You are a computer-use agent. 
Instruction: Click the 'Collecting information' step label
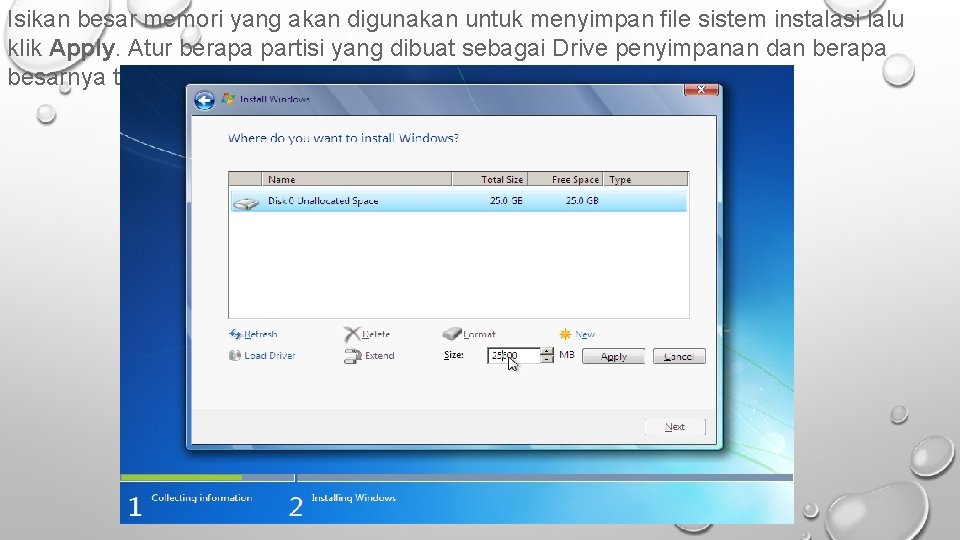tap(201, 498)
